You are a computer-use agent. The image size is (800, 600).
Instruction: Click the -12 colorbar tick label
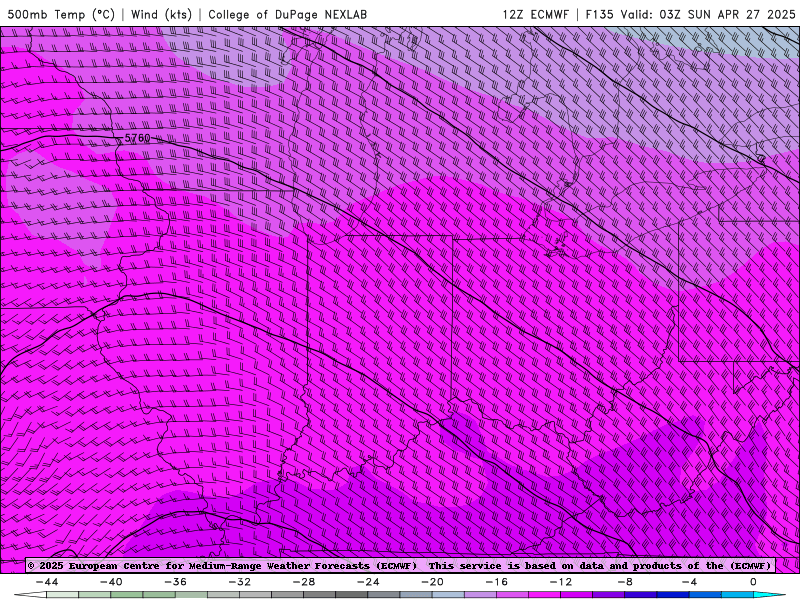click(561, 582)
